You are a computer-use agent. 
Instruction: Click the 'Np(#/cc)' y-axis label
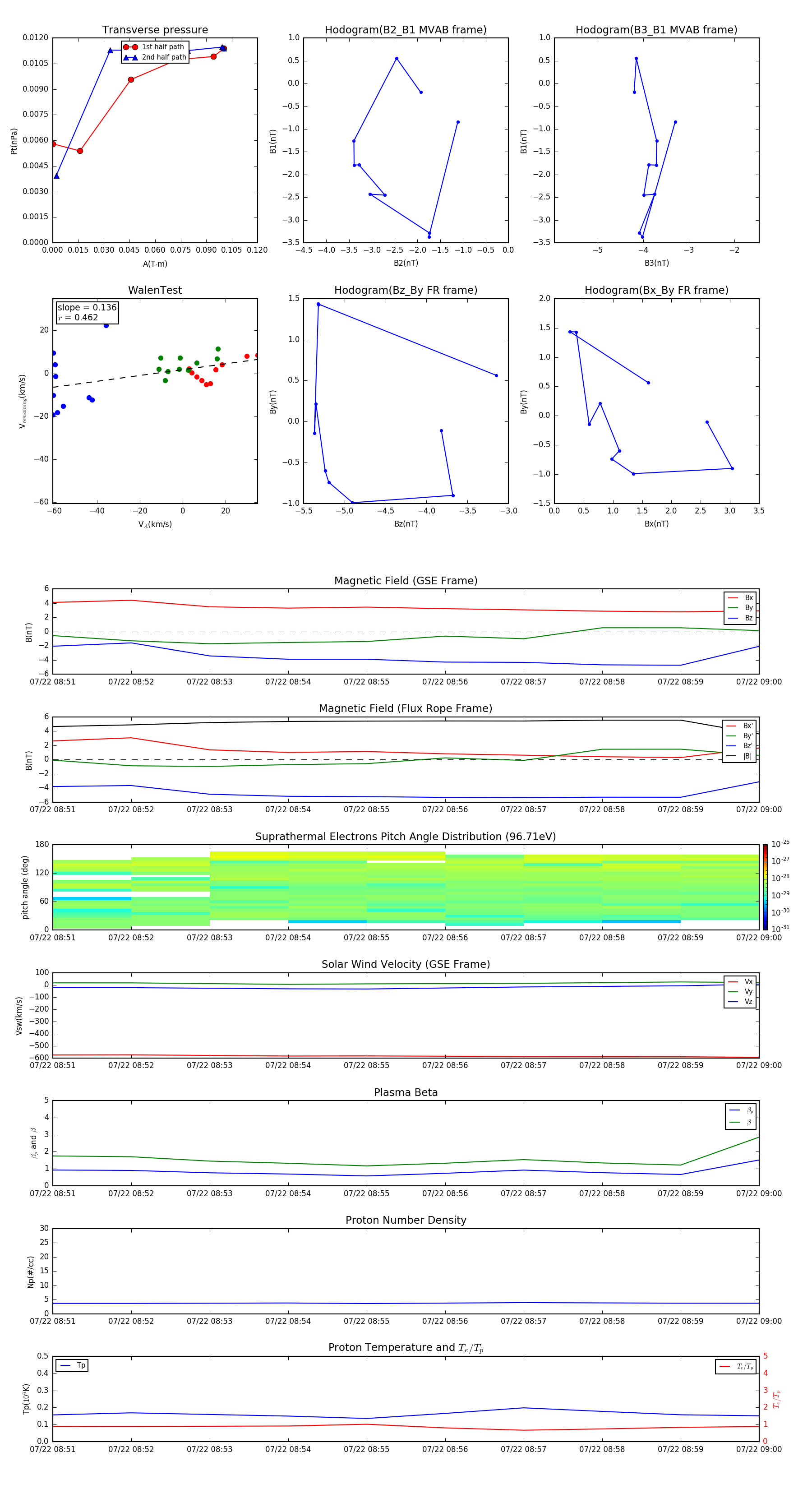click(x=31, y=1272)
